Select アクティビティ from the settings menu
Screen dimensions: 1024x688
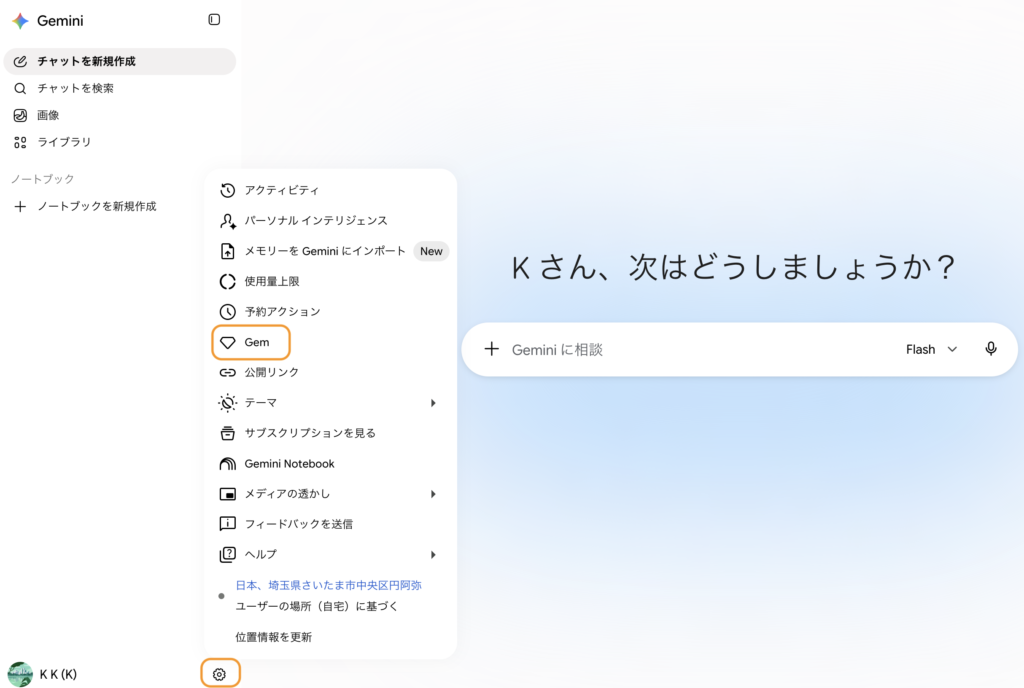pyautogui.click(x=330, y=191)
